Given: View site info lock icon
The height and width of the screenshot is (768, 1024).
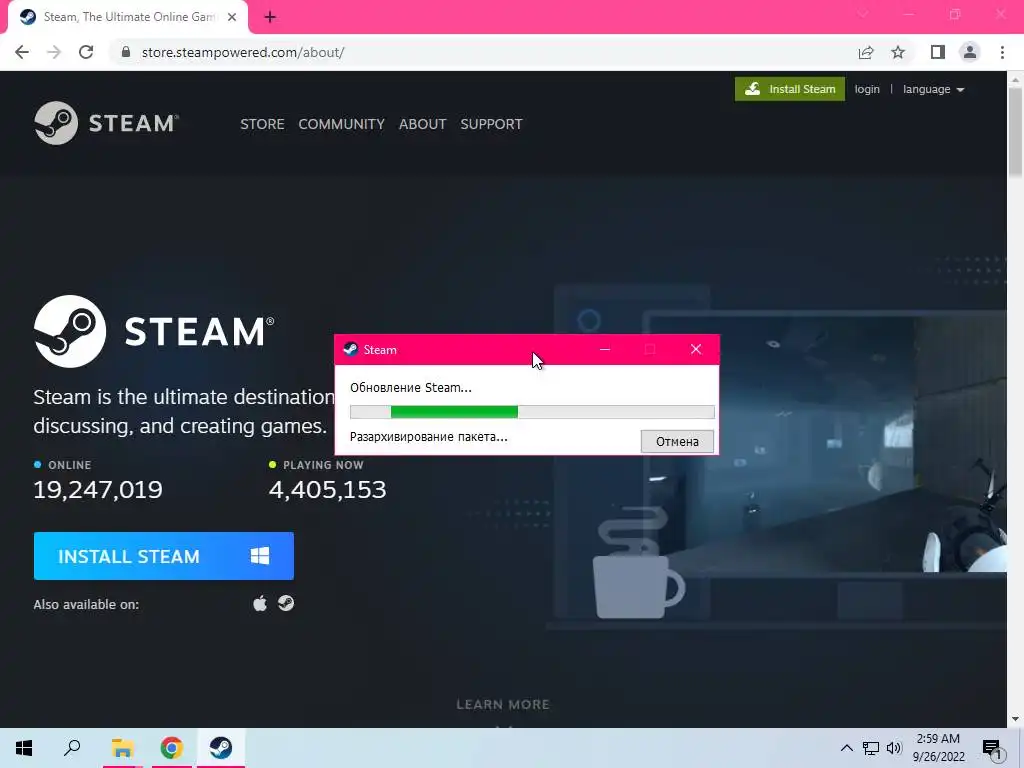Looking at the screenshot, I should tap(126, 52).
